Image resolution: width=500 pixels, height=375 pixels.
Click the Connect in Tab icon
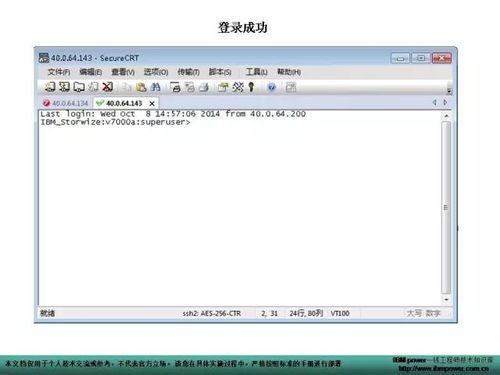(79, 87)
